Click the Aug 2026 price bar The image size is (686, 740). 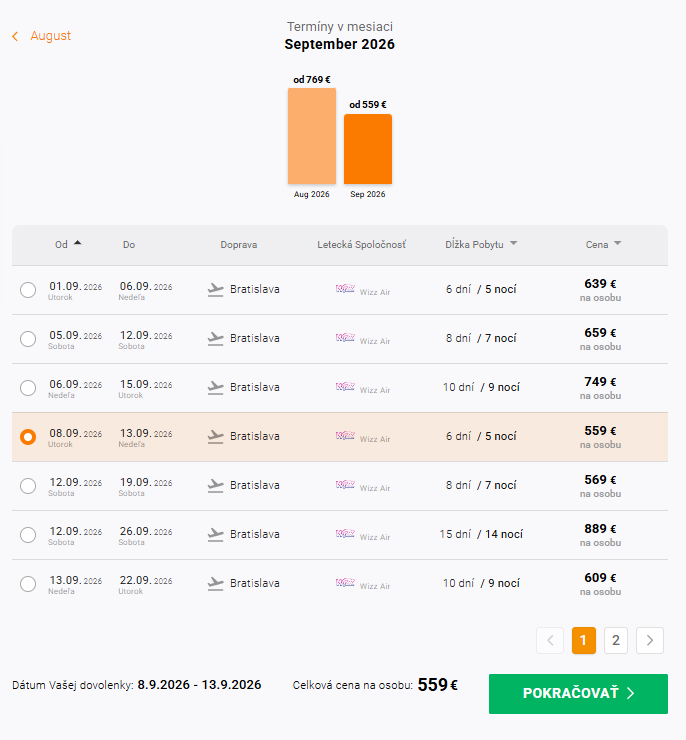click(x=312, y=136)
